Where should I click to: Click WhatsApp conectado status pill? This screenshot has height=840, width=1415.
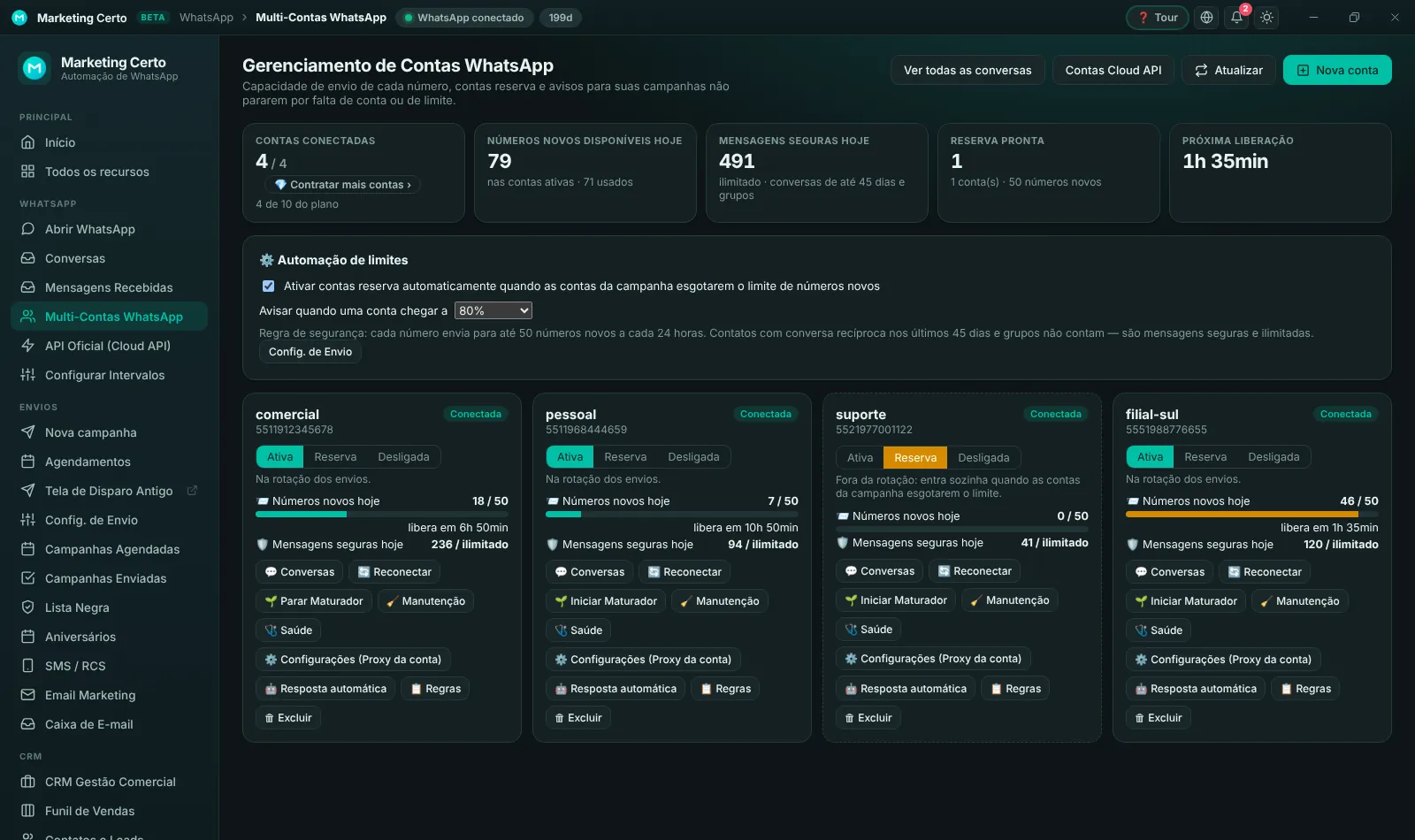(464, 18)
